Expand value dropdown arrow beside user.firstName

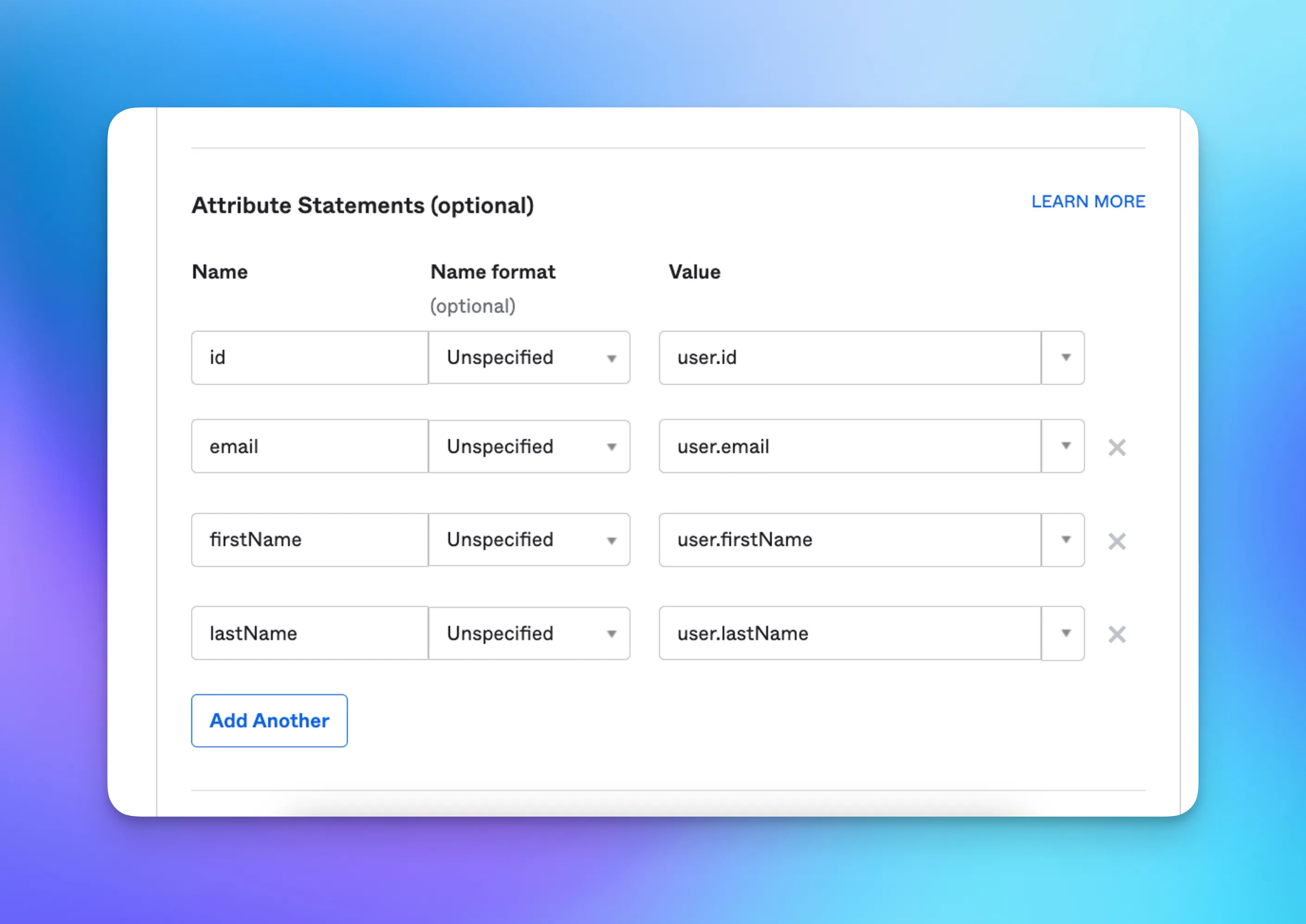tap(1063, 539)
